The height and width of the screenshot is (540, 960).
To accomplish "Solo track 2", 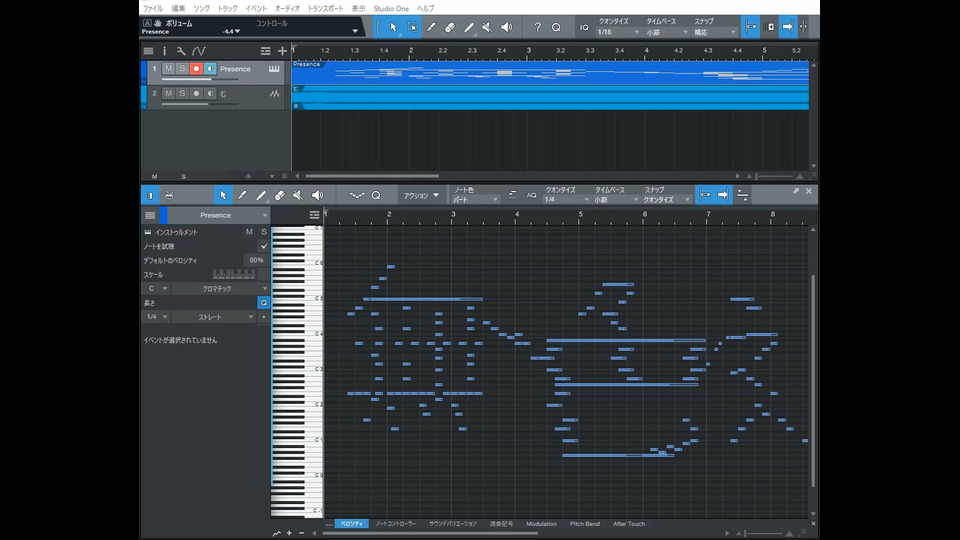I will [182, 94].
